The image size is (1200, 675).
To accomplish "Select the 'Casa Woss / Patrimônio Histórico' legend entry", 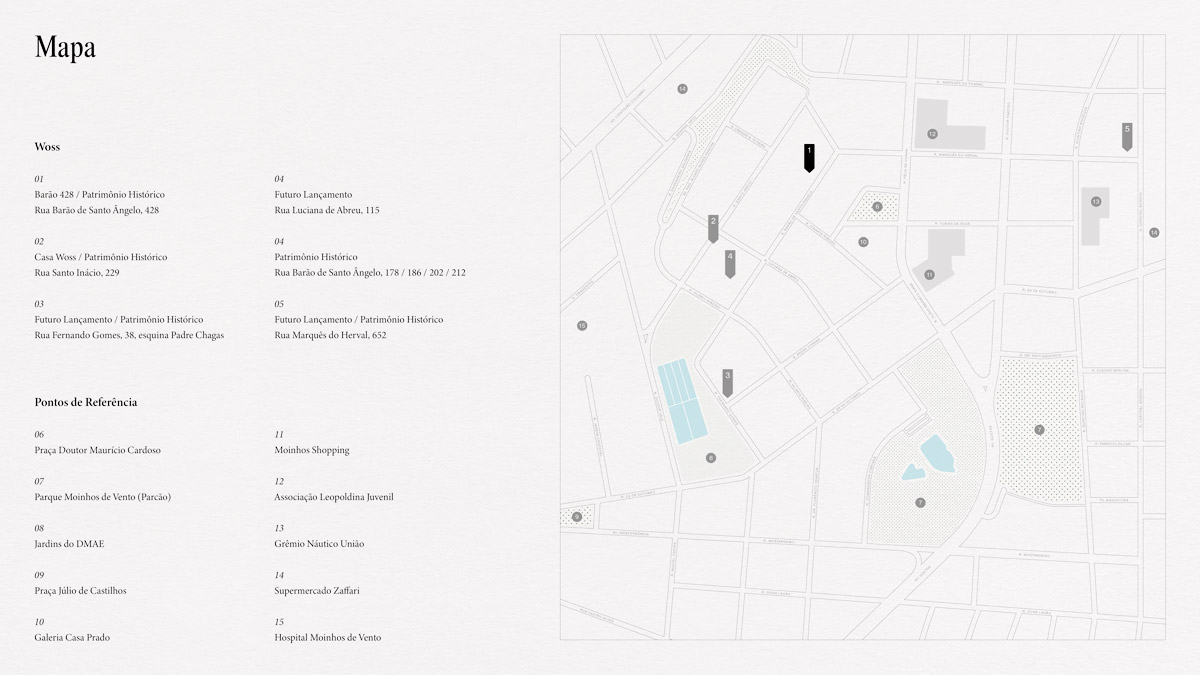I will tap(100, 257).
